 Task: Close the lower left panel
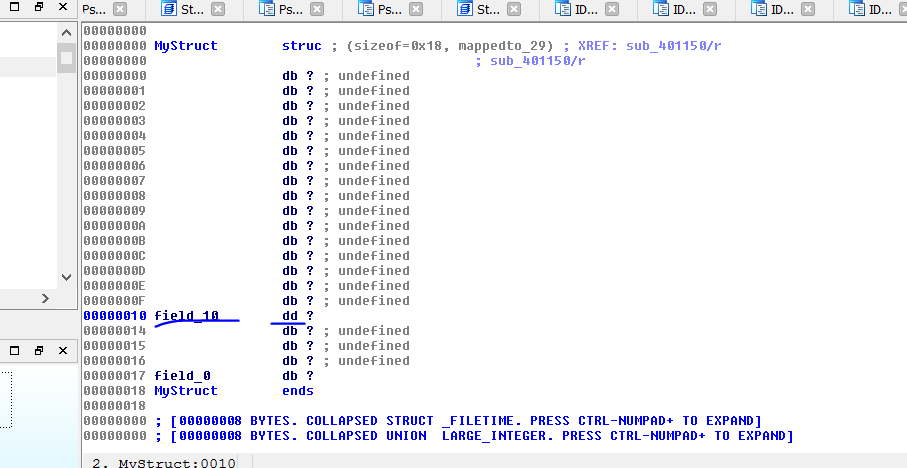pos(64,351)
